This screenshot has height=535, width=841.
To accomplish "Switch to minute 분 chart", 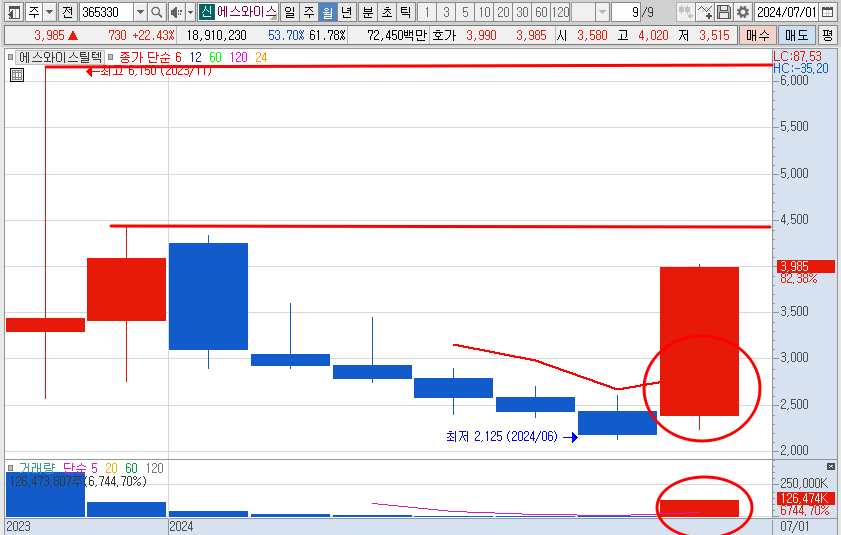I will point(368,12).
